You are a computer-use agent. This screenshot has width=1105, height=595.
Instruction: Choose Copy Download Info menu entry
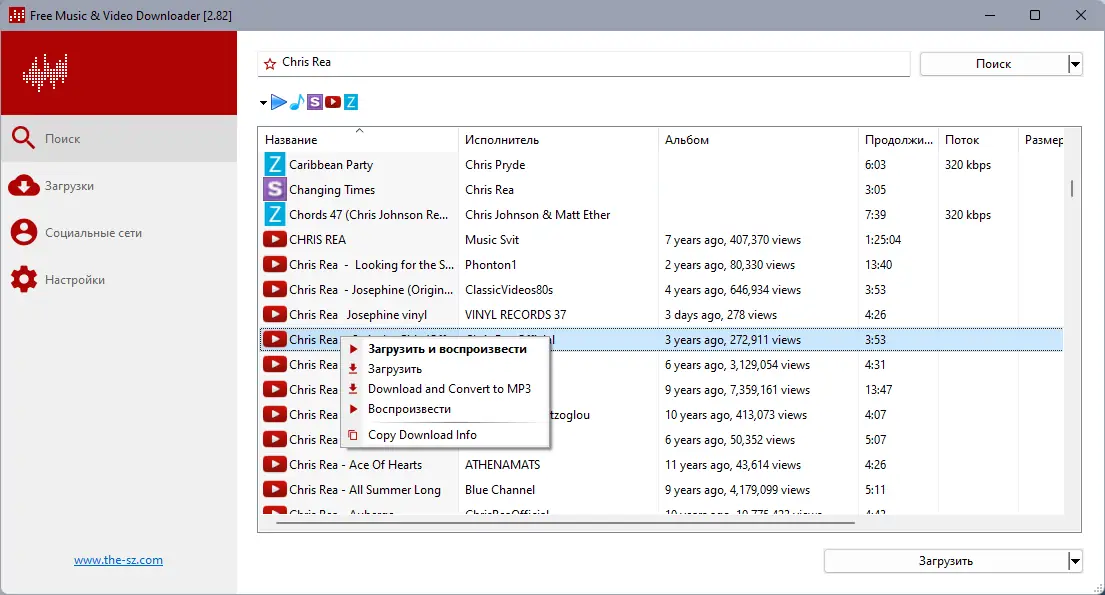[x=445, y=435]
